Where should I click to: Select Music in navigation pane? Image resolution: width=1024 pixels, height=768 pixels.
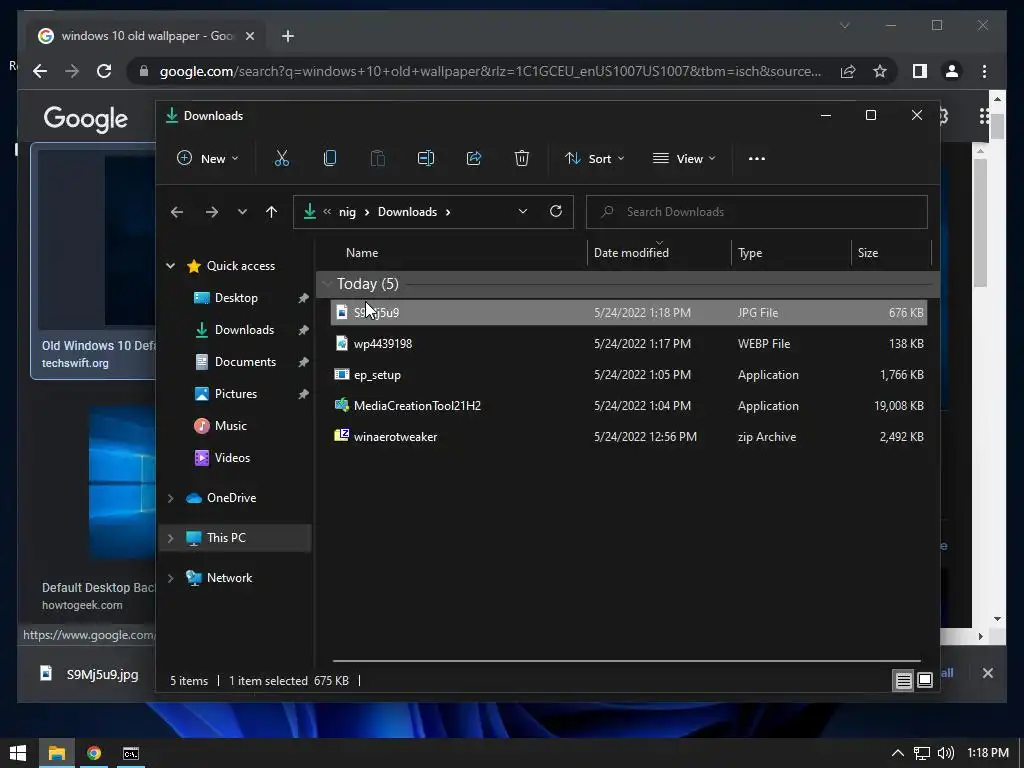click(231, 426)
